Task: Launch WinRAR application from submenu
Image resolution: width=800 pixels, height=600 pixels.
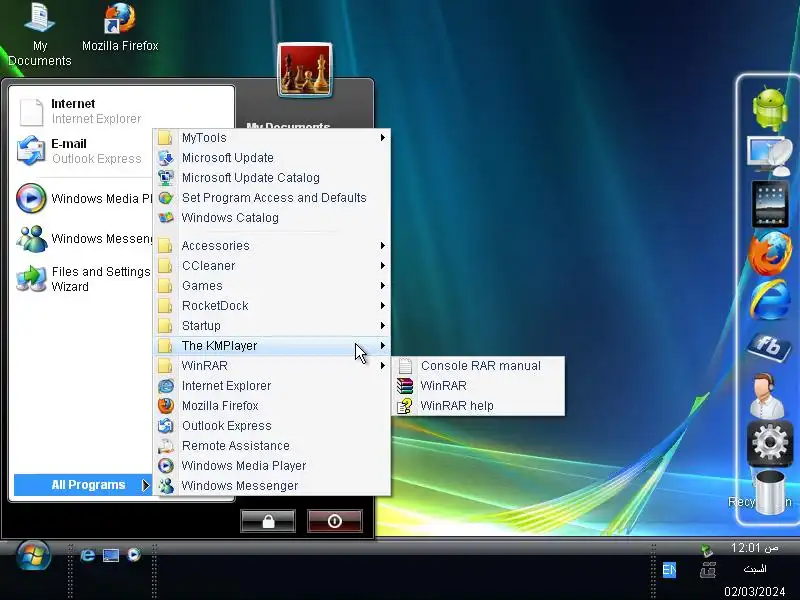Action: pyautogui.click(x=479, y=386)
